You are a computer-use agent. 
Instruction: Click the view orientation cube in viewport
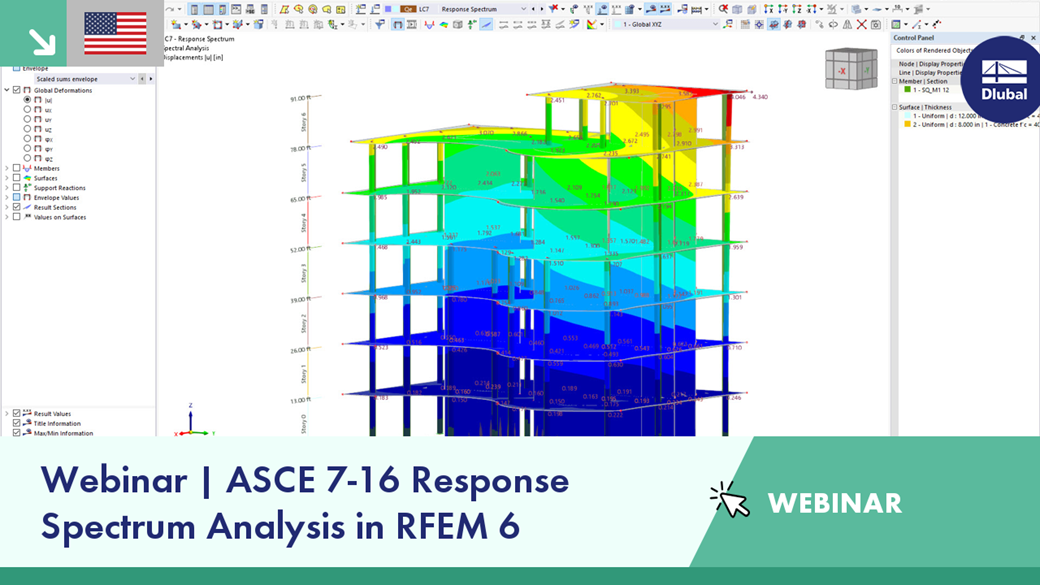(x=851, y=69)
